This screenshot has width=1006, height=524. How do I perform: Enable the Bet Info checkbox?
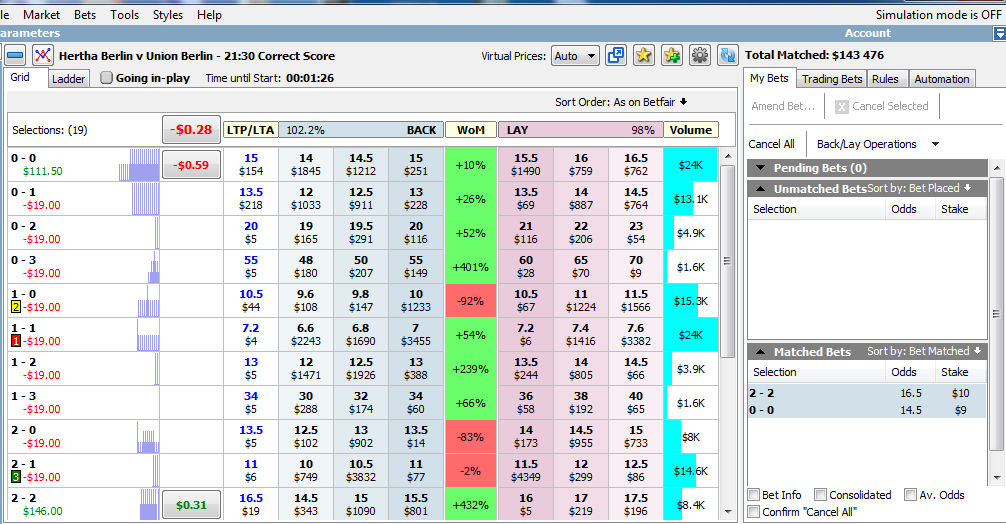point(754,494)
